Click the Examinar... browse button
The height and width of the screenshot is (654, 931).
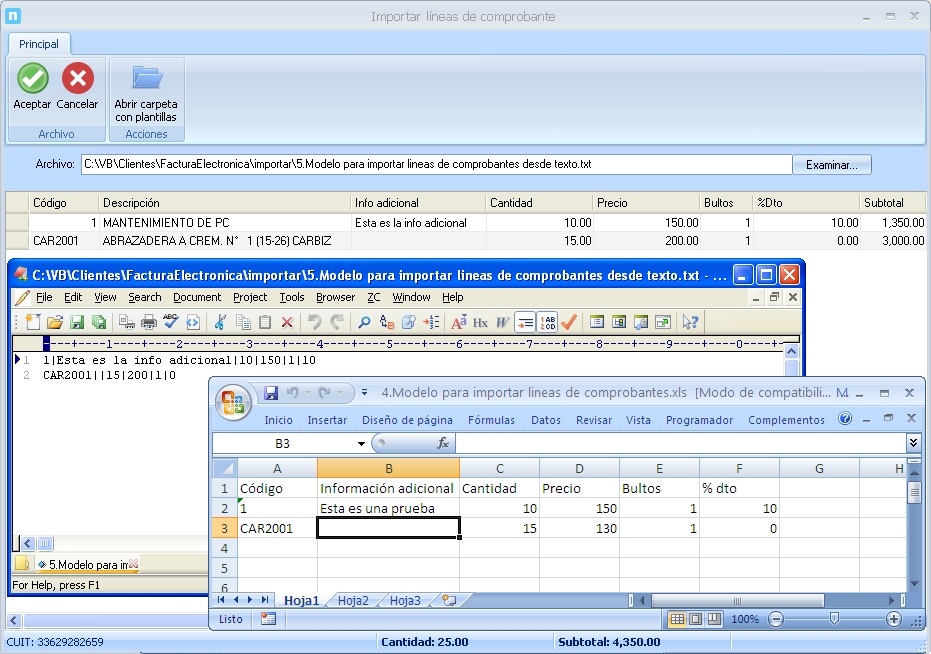tap(831, 164)
